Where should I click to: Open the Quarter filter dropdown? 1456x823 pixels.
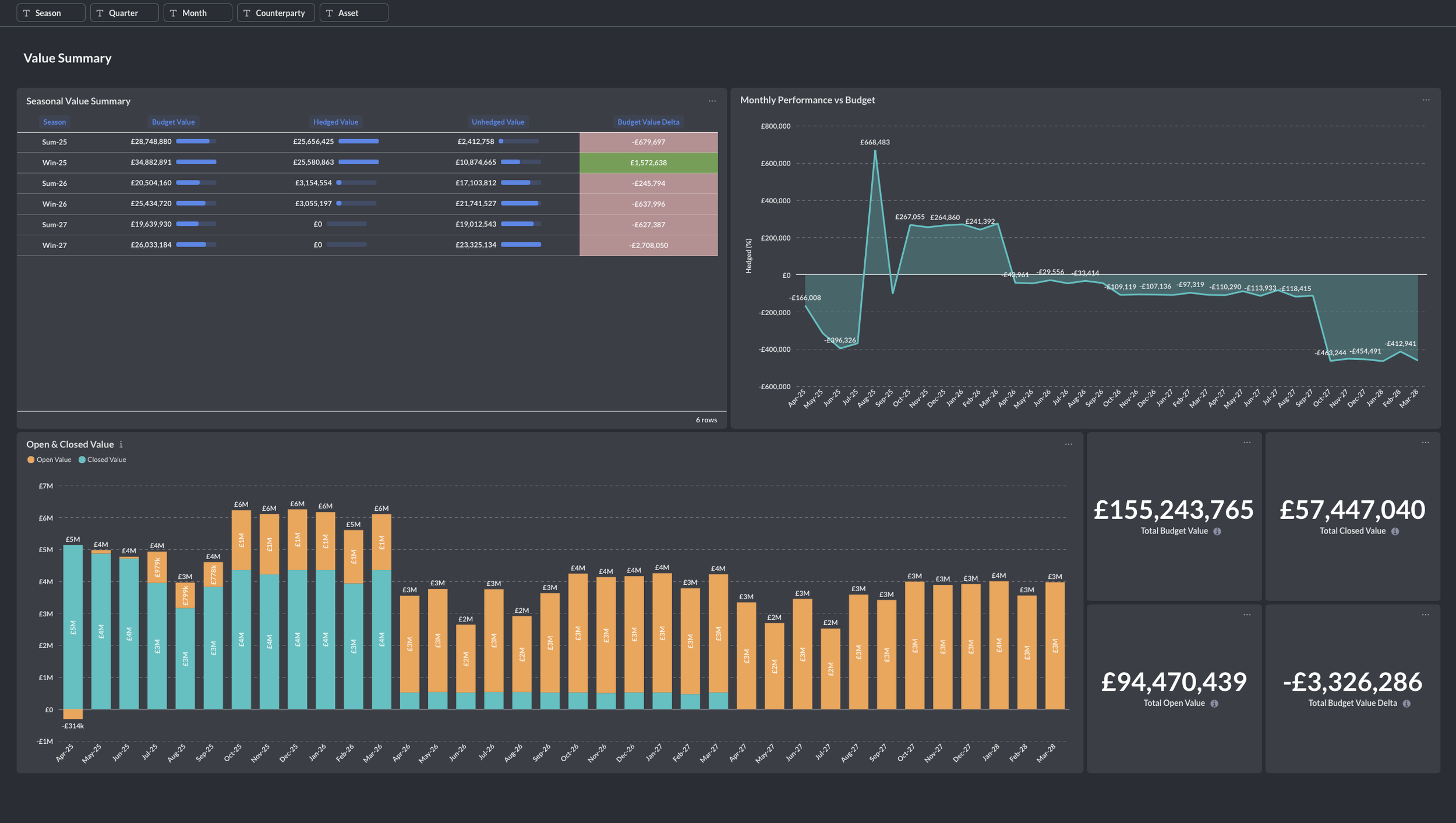coord(124,13)
